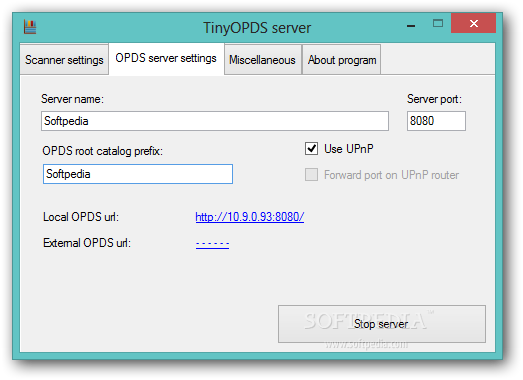Open the Miscellaneous tab
523x380 pixels.
click(263, 60)
